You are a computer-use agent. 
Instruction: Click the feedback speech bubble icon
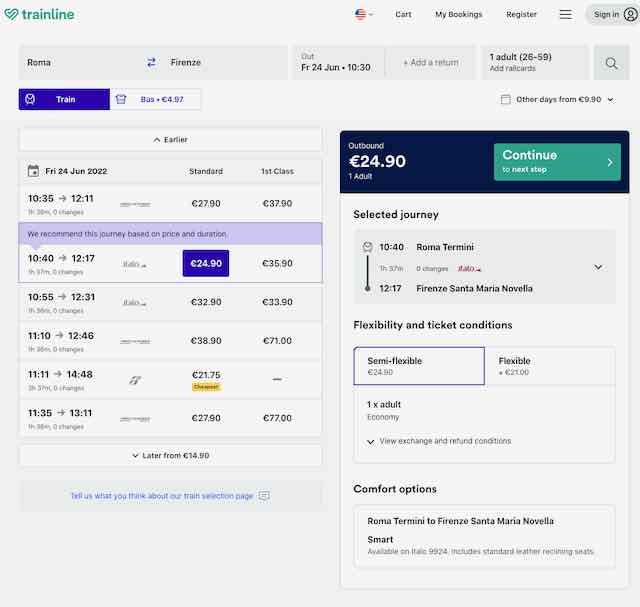click(x=264, y=496)
